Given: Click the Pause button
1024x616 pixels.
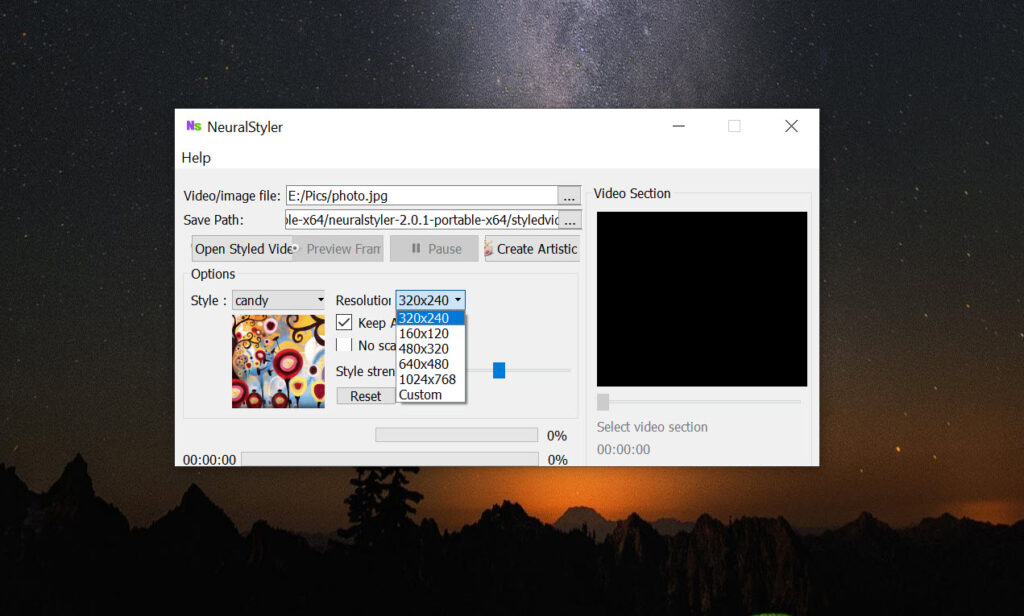Looking at the screenshot, I should coord(435,249).
